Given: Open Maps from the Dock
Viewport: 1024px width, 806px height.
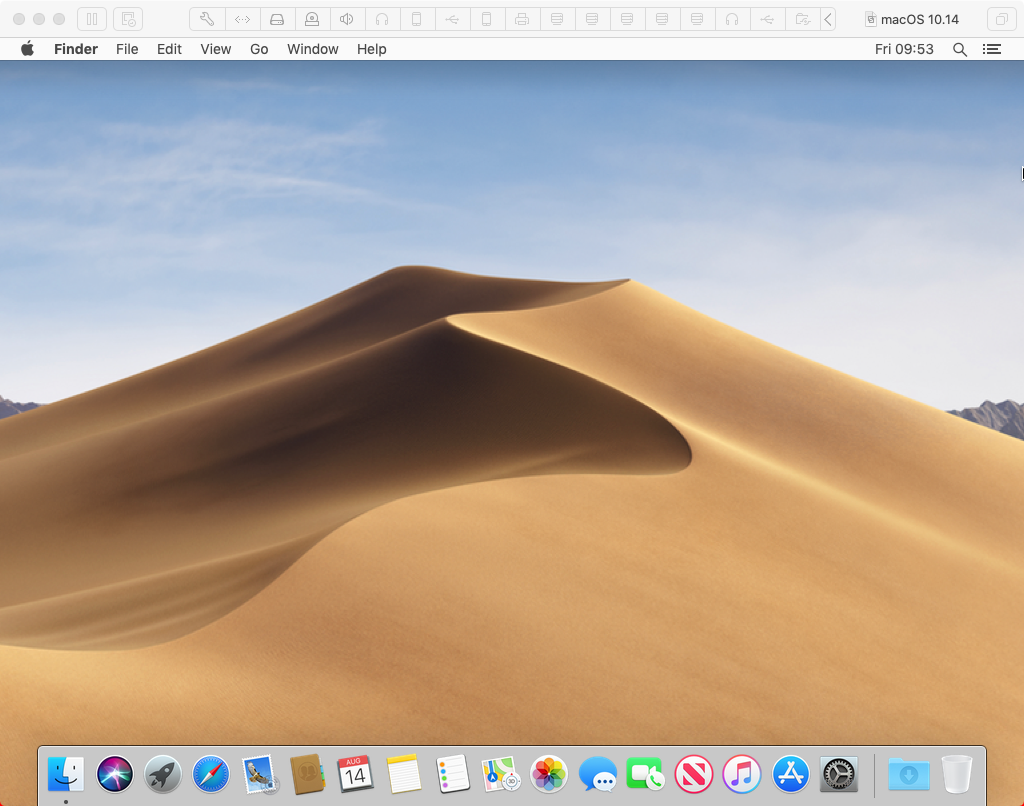Looking at the screenshot, I should (498, 774).
